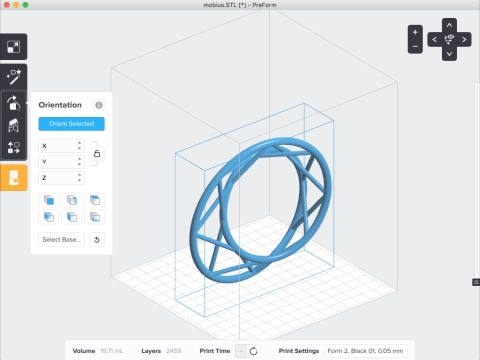480x360 pixels.
Task: Click the vertical layer slider track
Action: click(x=476, y=180)
